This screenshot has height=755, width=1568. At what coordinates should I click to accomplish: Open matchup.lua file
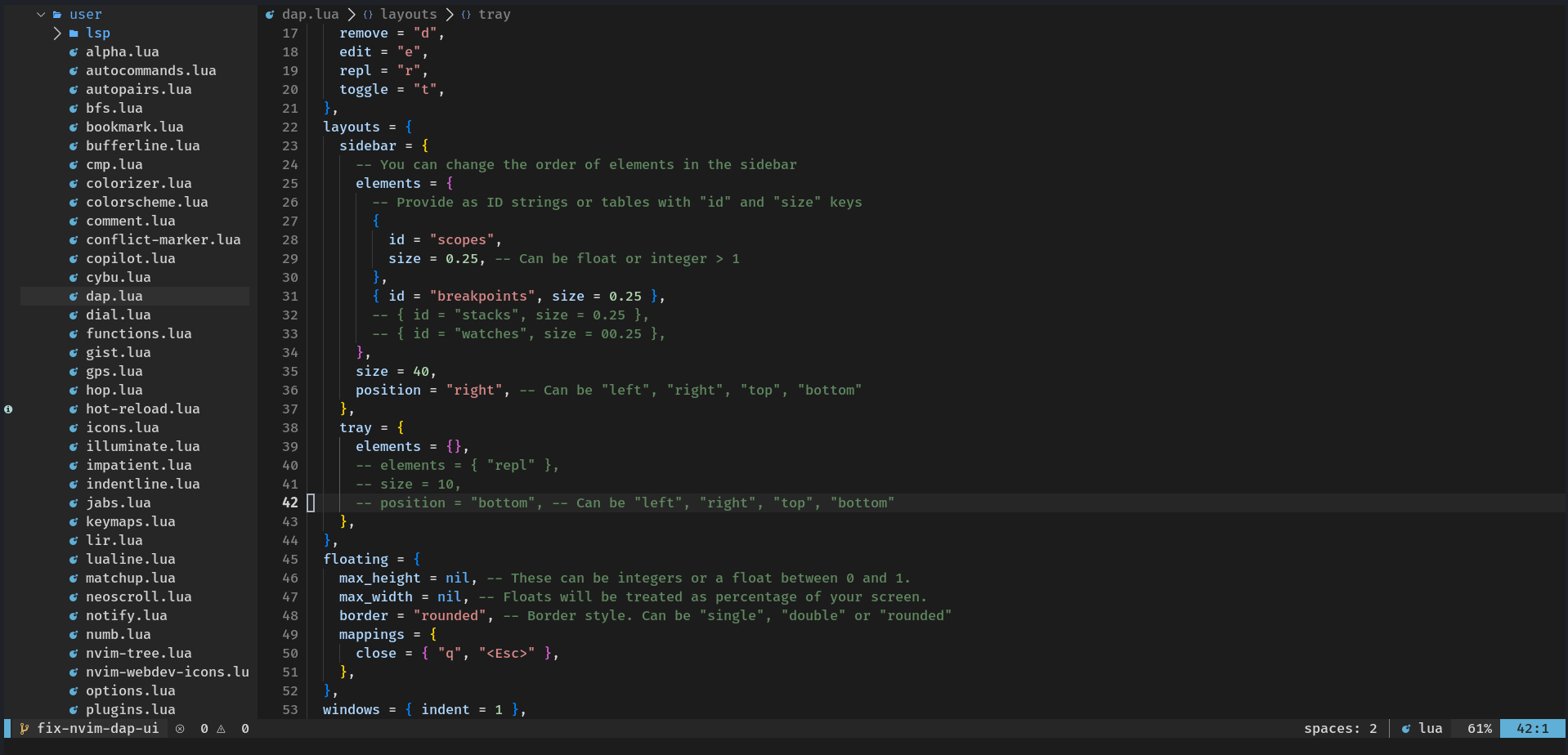coord(131,579)
